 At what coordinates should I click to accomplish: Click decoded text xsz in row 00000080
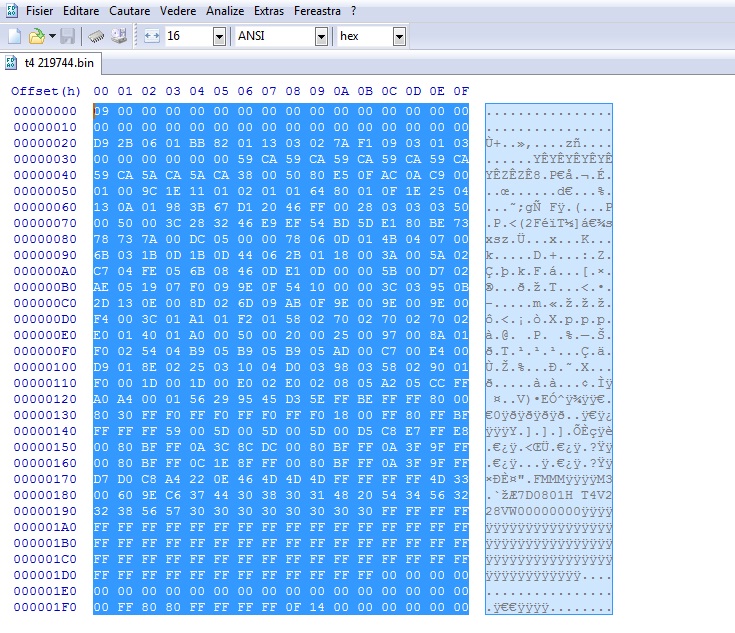[x=497, y=239]
